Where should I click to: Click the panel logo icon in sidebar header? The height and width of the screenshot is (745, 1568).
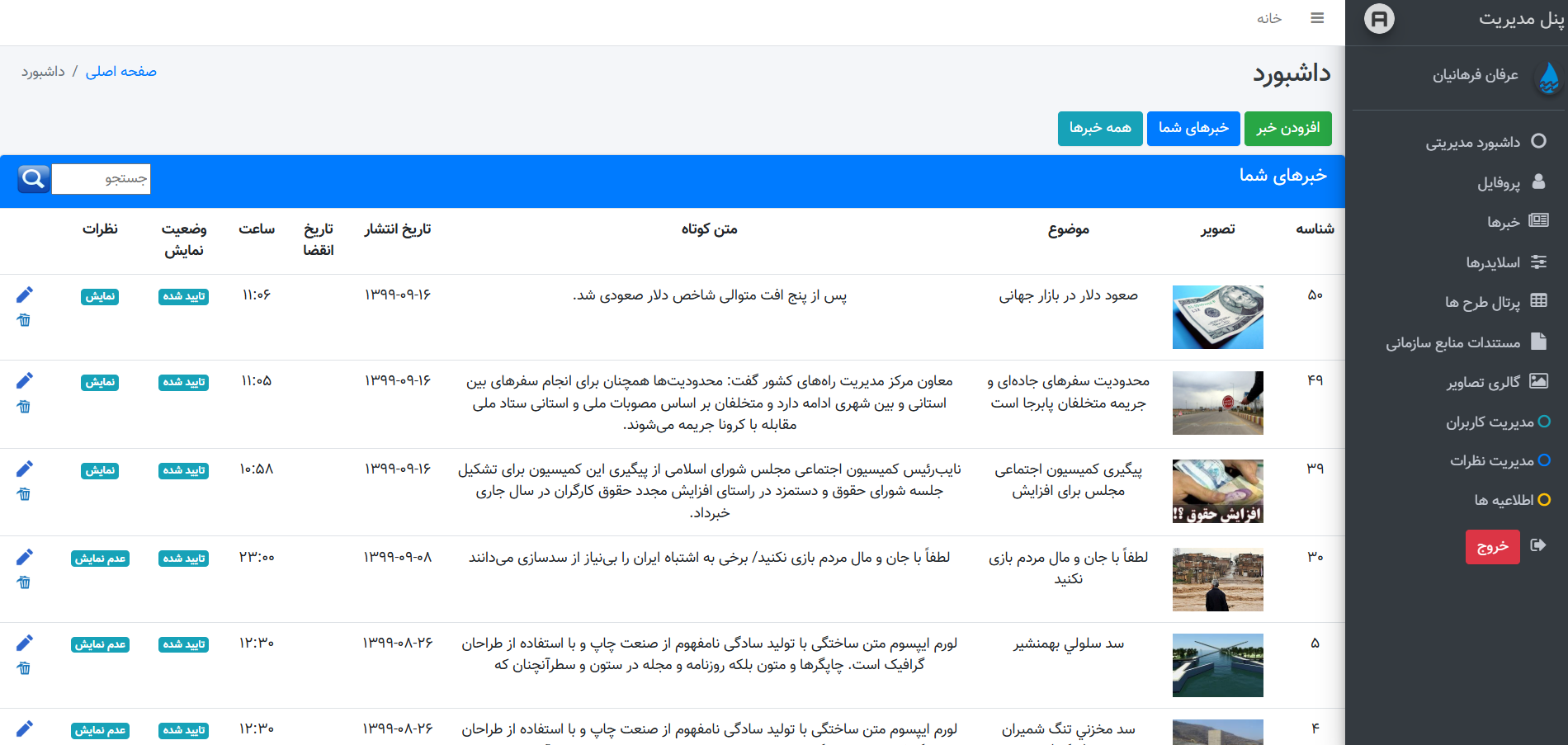1379,18
